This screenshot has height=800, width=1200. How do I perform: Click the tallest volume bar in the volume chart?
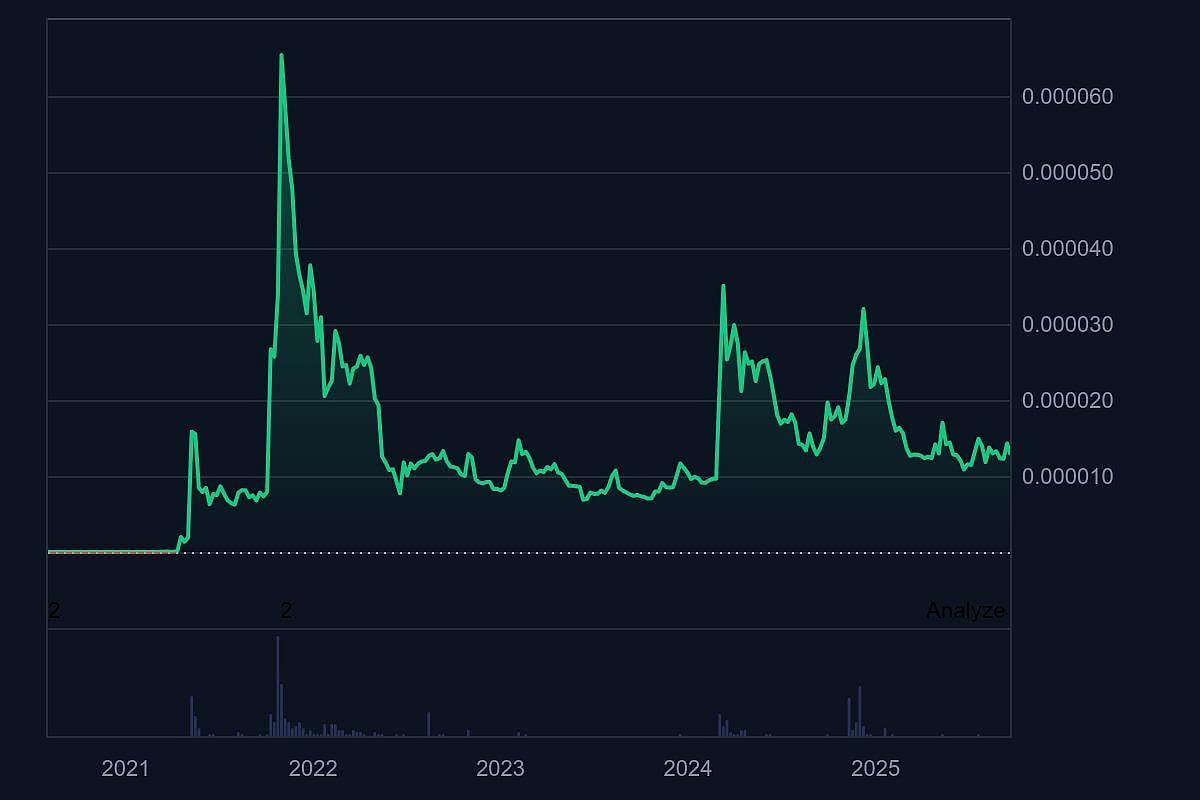(x=278, y=686)
